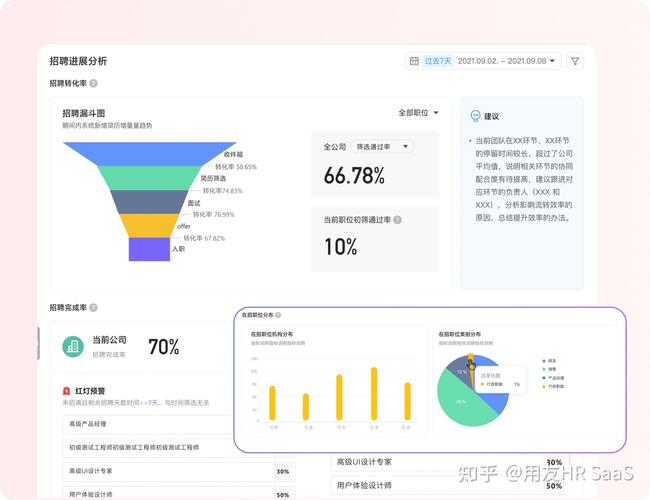Screen dimensions: 650x500
Task: Click the slate 面试 funnel segment
Action: pyautogui.click(x=150, y=202)
